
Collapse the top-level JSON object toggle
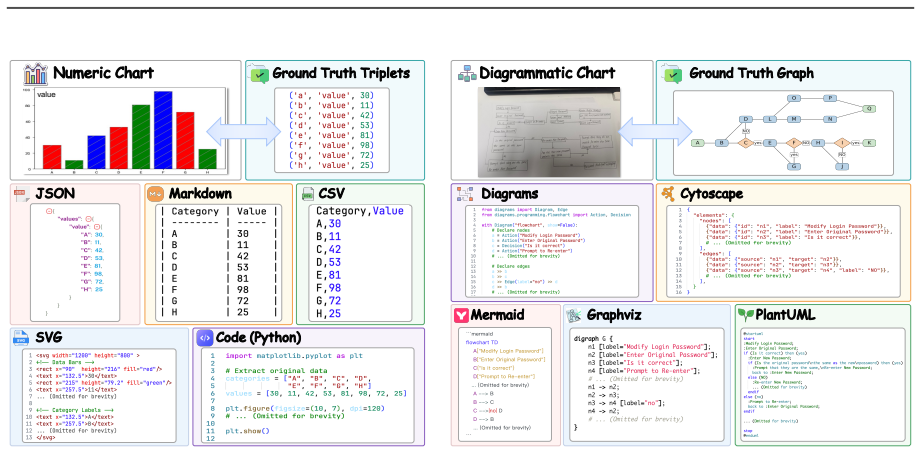50,210
